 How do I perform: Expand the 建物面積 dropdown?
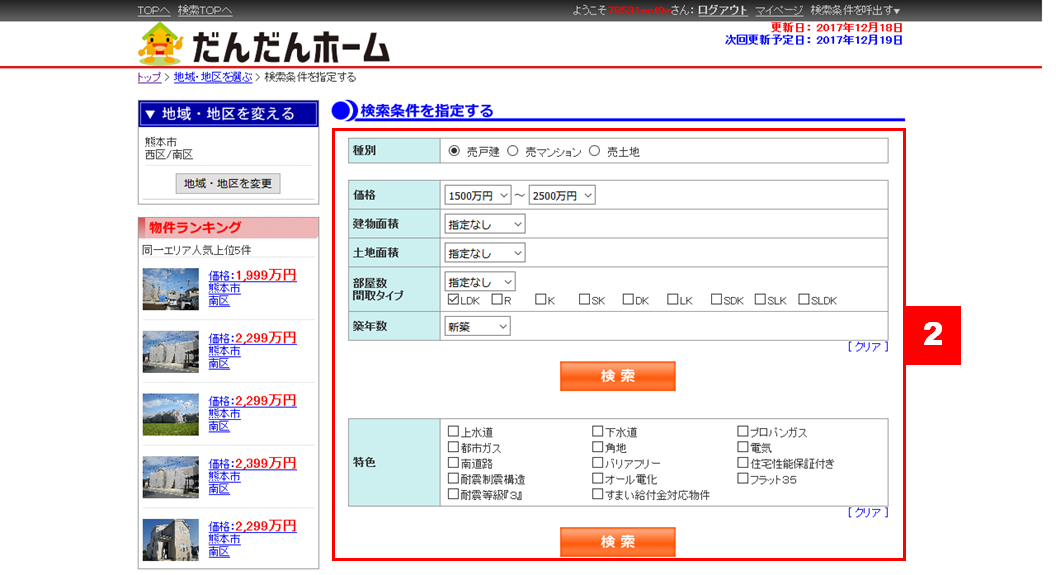(485, 225)
